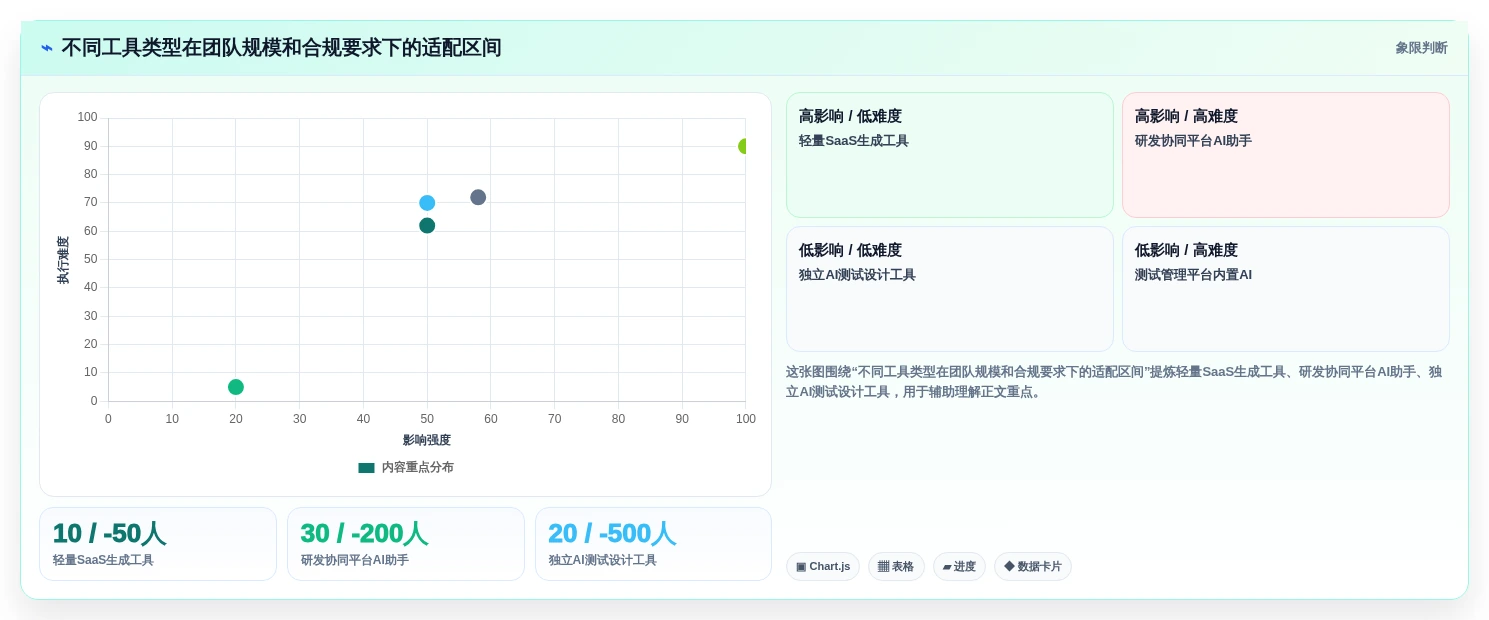Screen dimensions: 1489x620
Task: Click 独立AI测试设计工具 text in the quadrant card
Action: click(857, 275)
